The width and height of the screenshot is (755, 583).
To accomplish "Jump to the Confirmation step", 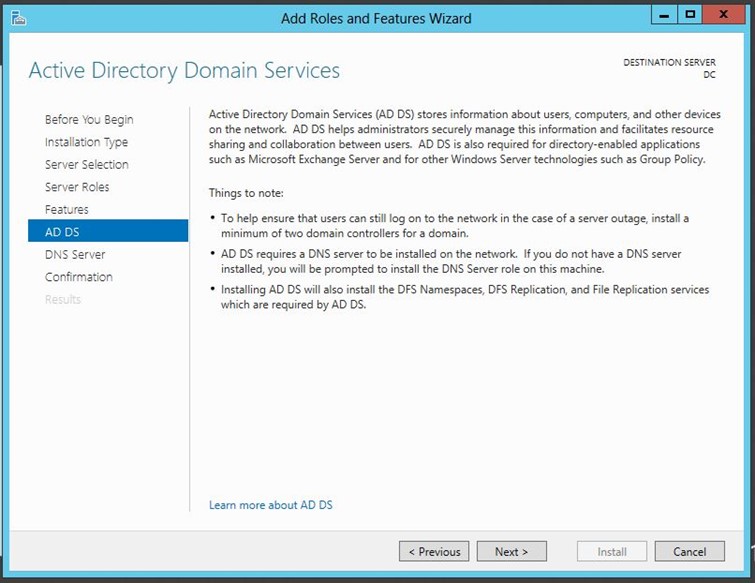I will click(x=78, y=277).
